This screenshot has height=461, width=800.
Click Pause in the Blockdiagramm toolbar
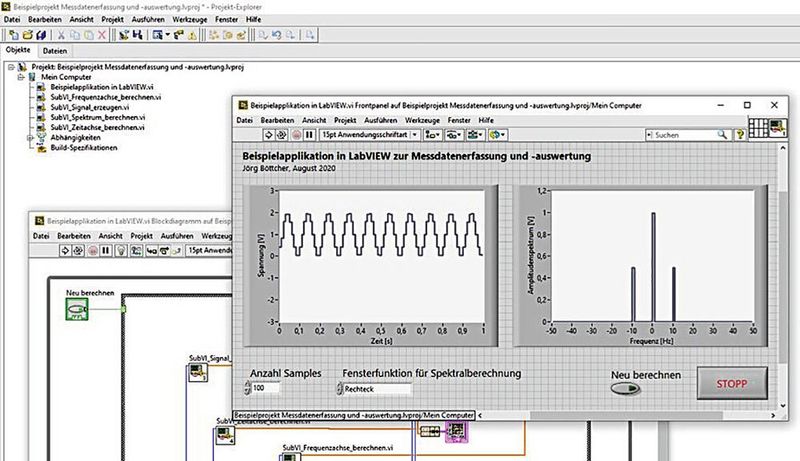click(x=106, y=250)
